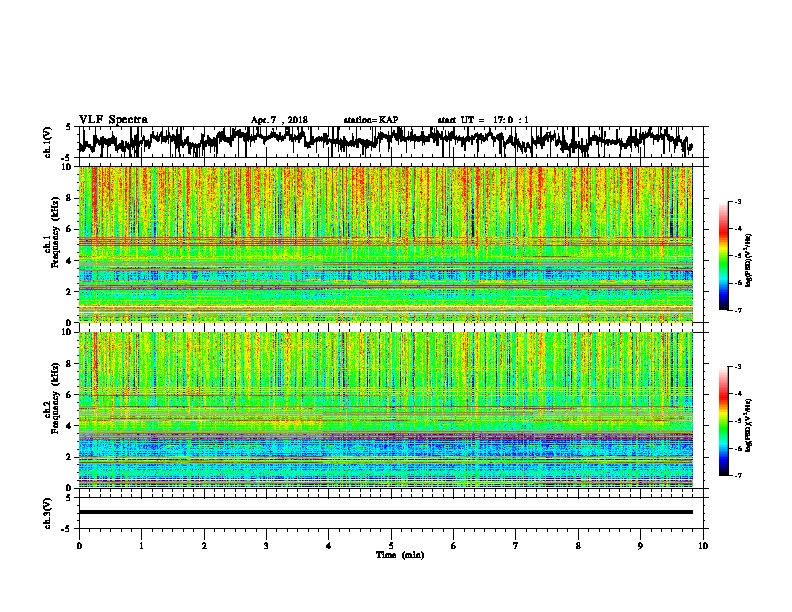Viewport: 792px width, 612px height.
Task: Click the "VLF Spectra" plot title
Action: [x=113, y=119]
